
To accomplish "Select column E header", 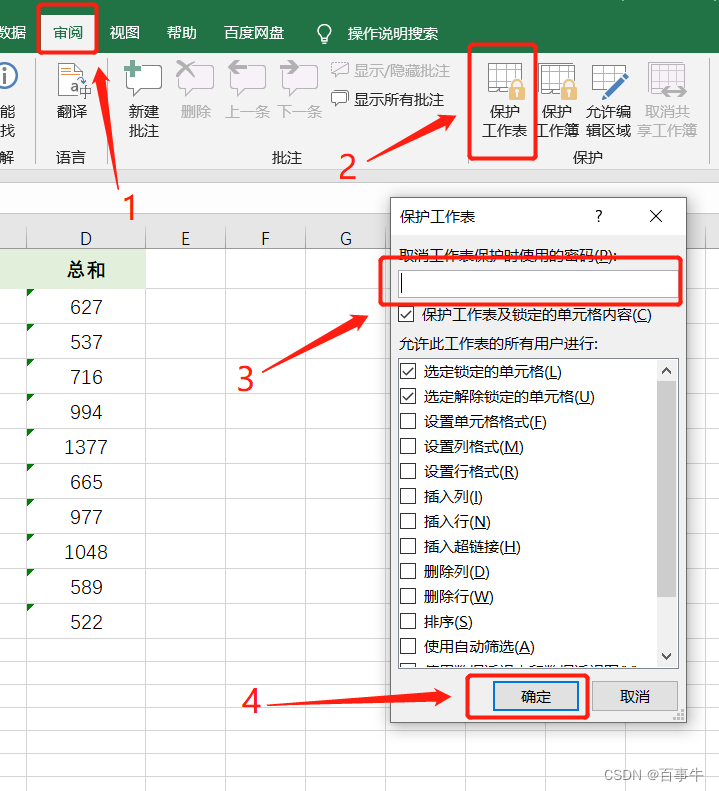I will 186,238.
